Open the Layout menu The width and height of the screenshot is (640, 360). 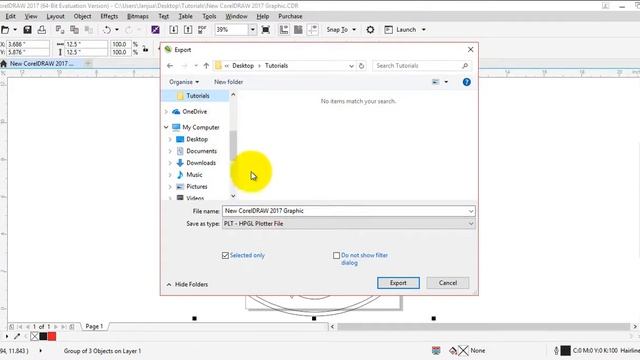click(55, 16)
